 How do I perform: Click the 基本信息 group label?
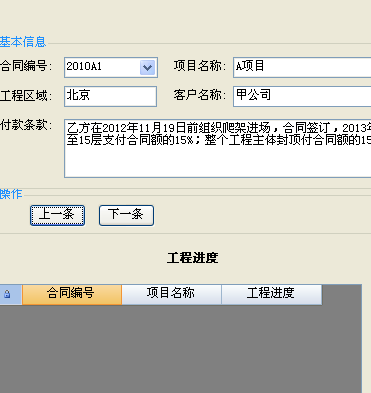(23, 42)
